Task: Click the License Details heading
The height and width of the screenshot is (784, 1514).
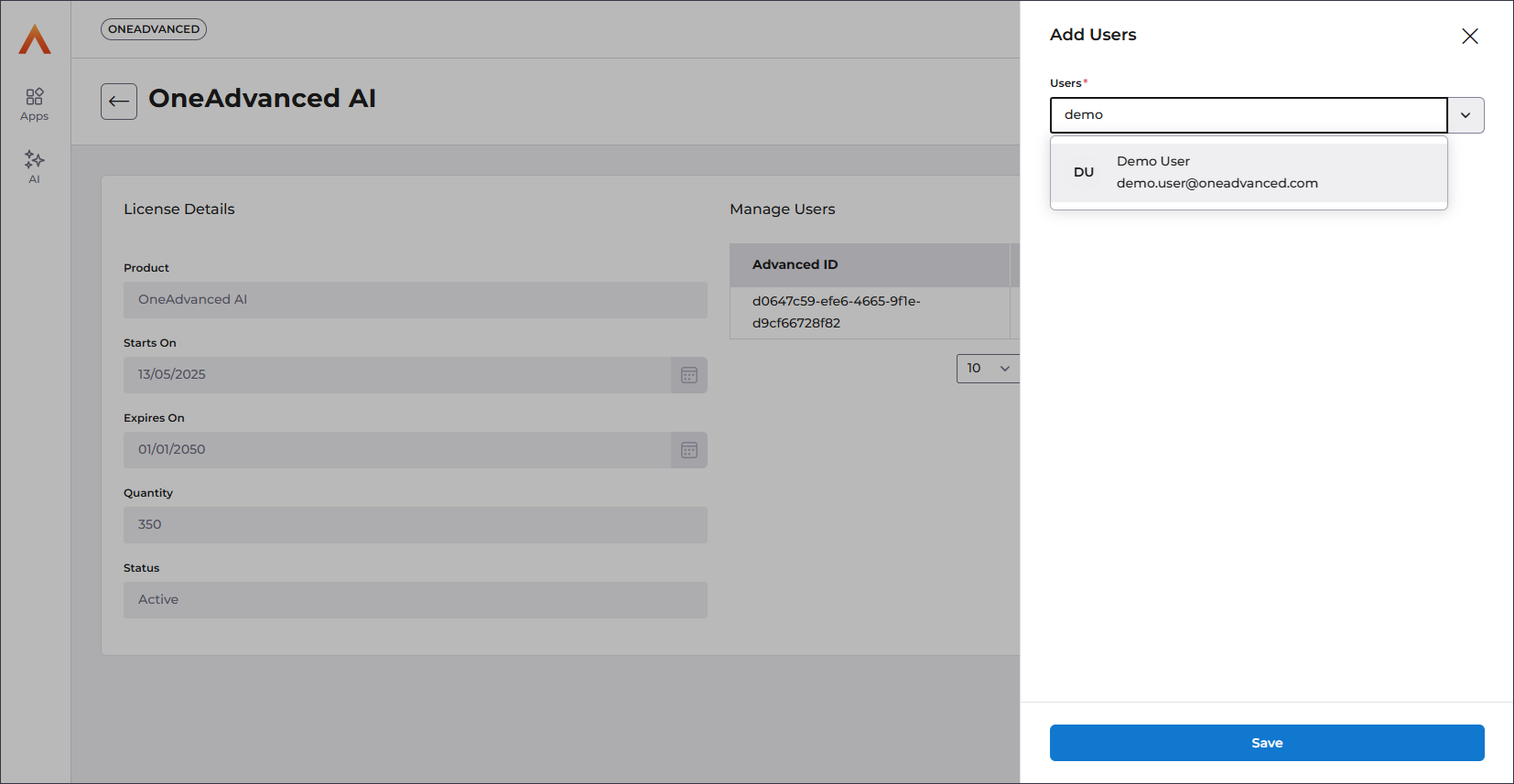Action: click(x=179, y=209)
